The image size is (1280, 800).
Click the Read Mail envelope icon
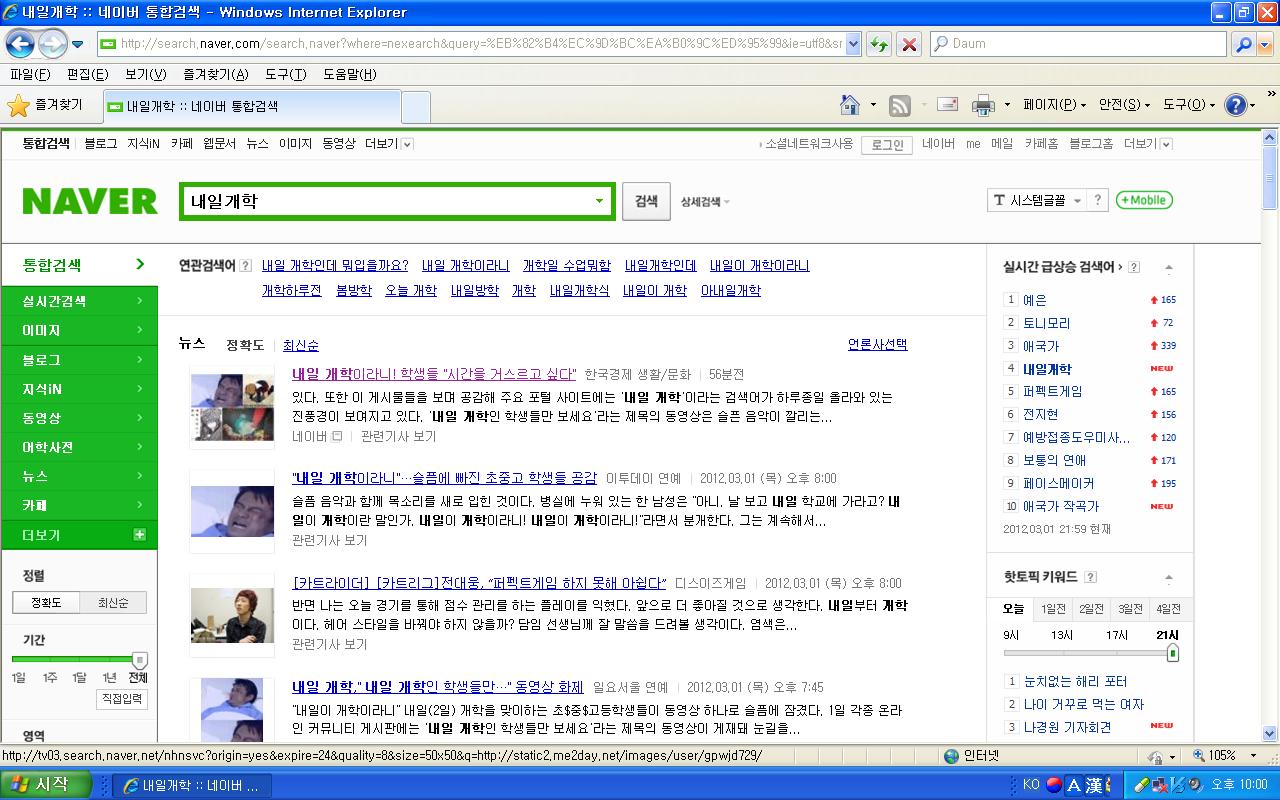point(947,104)
